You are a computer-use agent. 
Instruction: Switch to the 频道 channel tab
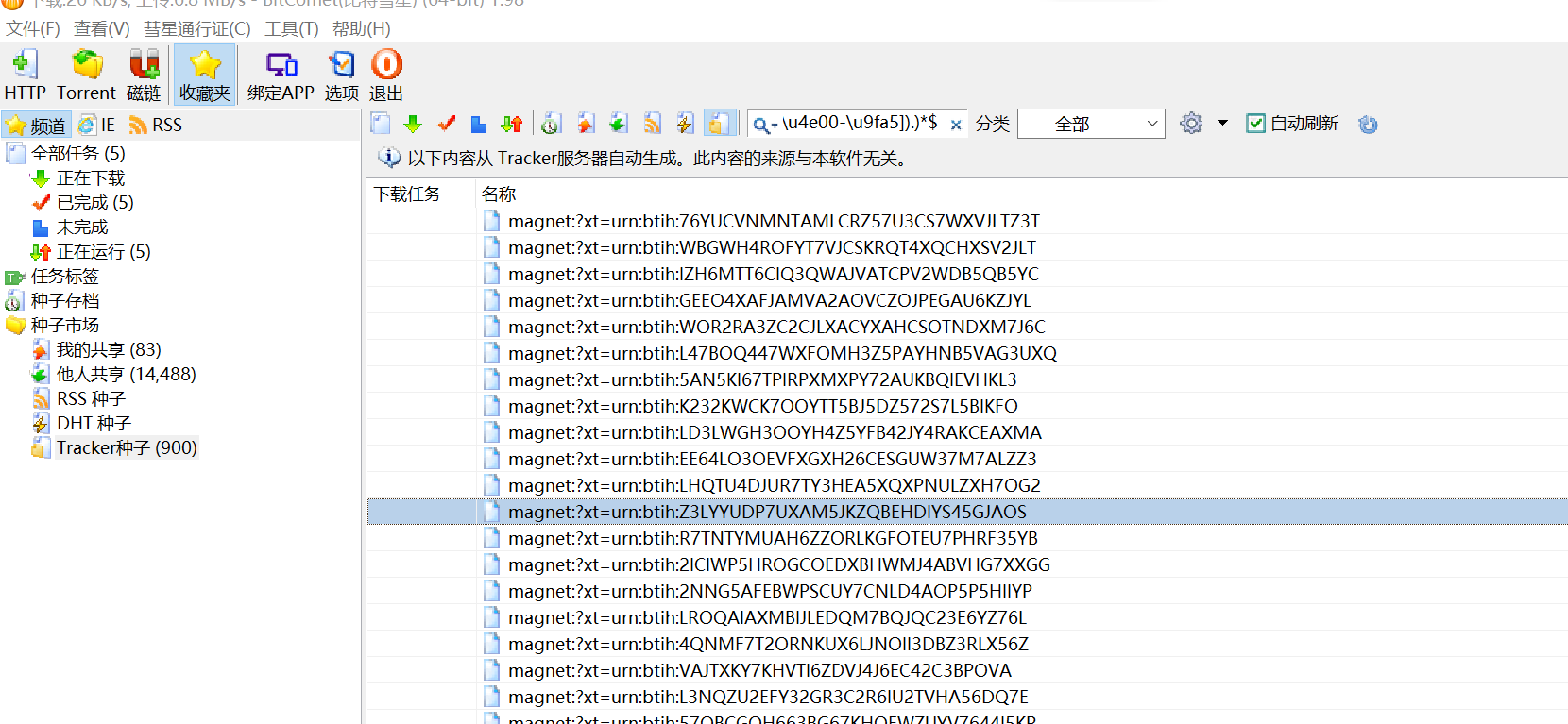pyautogui.click(x=37, y=126)
